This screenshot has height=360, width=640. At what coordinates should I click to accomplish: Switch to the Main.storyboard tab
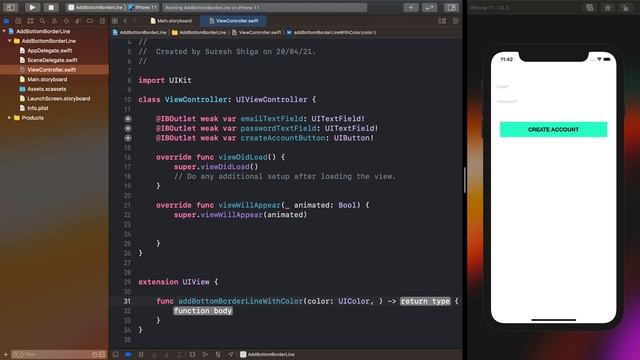tap(171, 21)
